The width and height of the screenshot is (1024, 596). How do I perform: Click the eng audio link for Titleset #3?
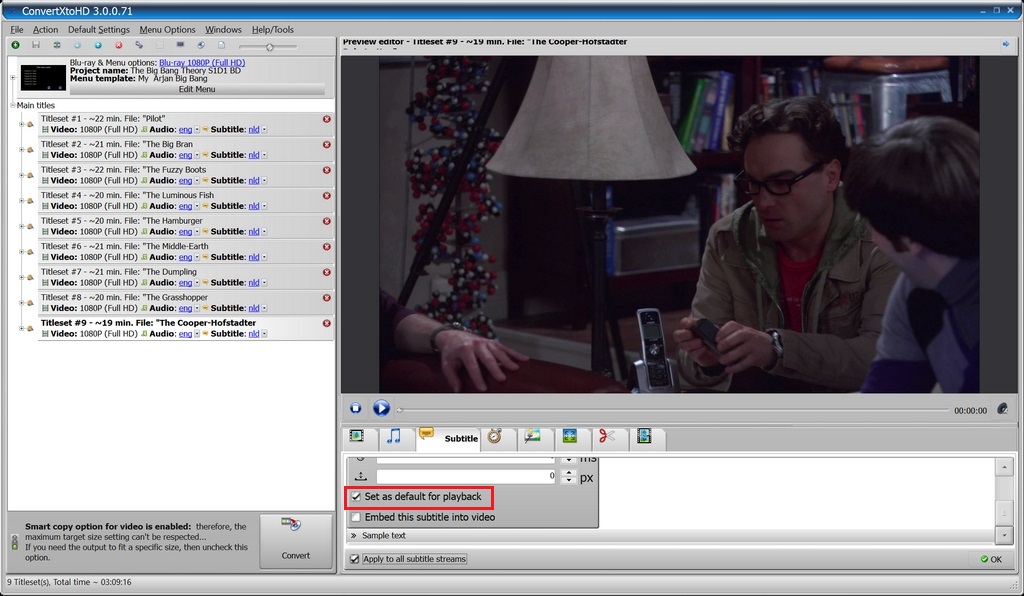185,181
